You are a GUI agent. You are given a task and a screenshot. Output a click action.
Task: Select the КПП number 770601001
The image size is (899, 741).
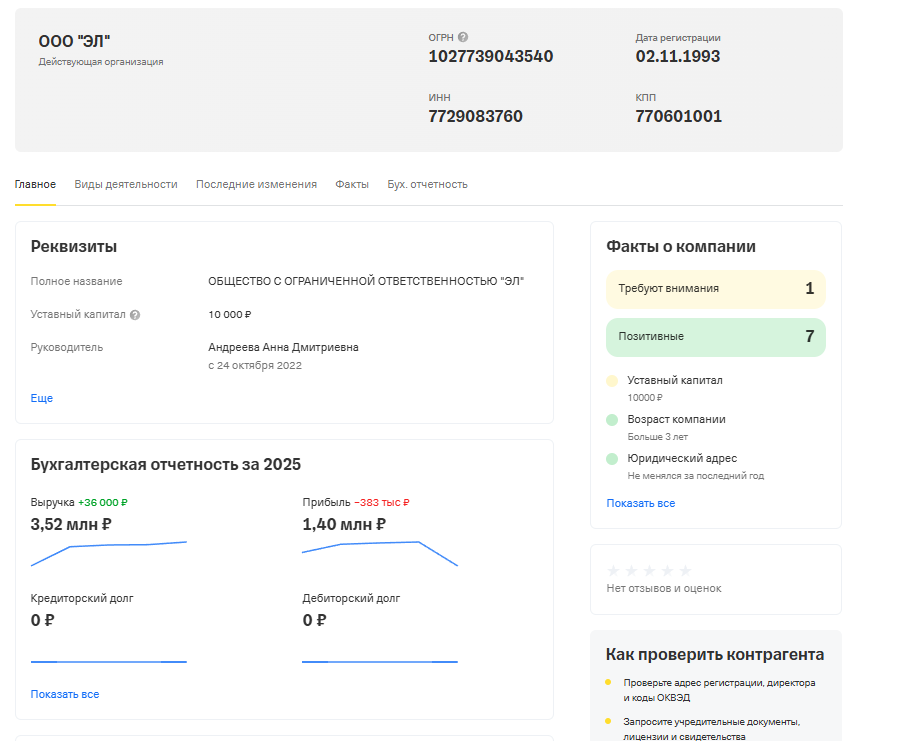(678, 116)
